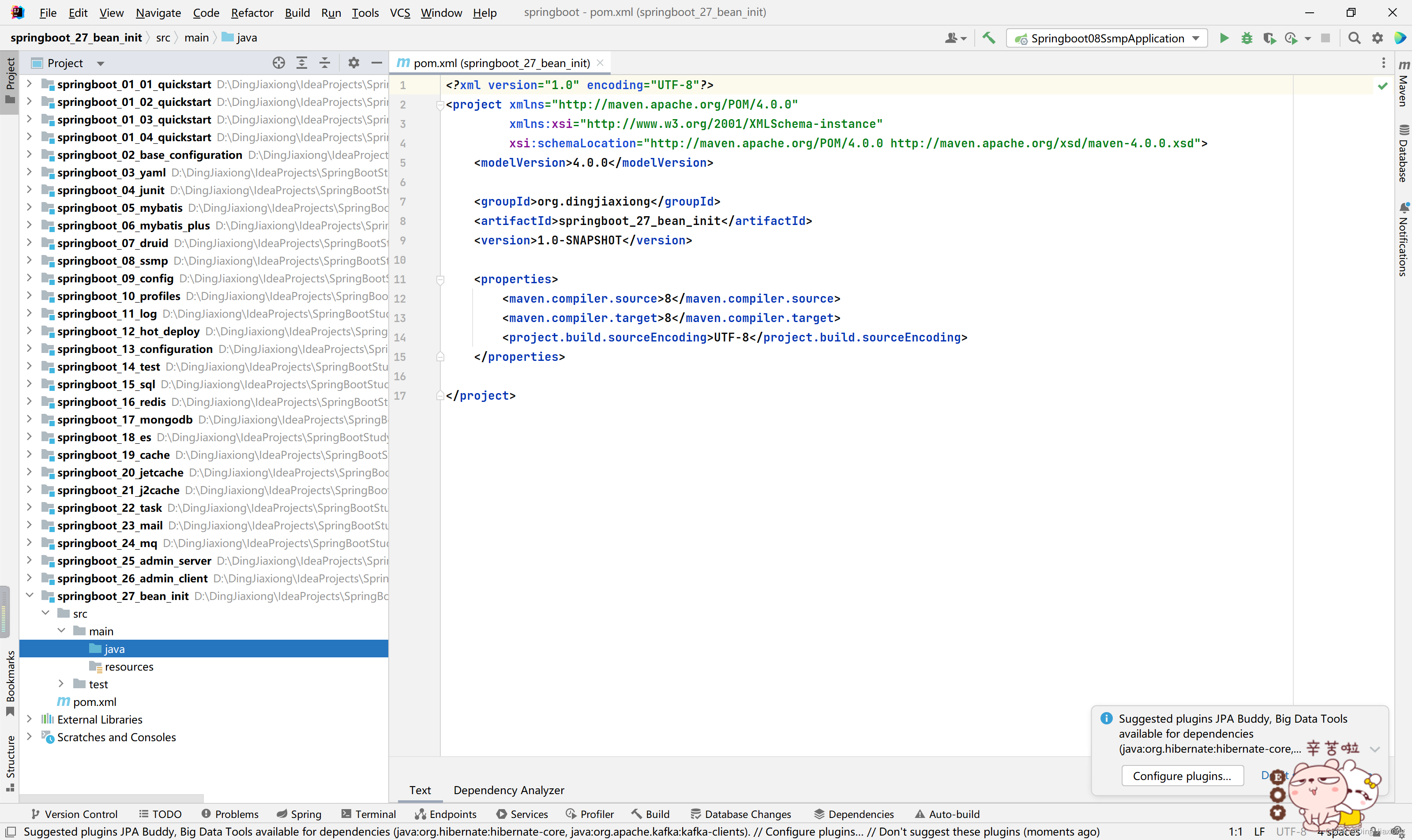
Task: Open the Profile run icon
Action: click(1291, 38)
